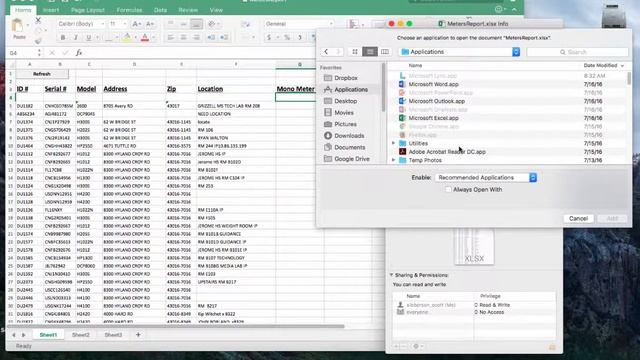This screenshot has height=360, width=640.
Task: Select Microsoft Word.app in the list
Action: [x=433, y=84]
